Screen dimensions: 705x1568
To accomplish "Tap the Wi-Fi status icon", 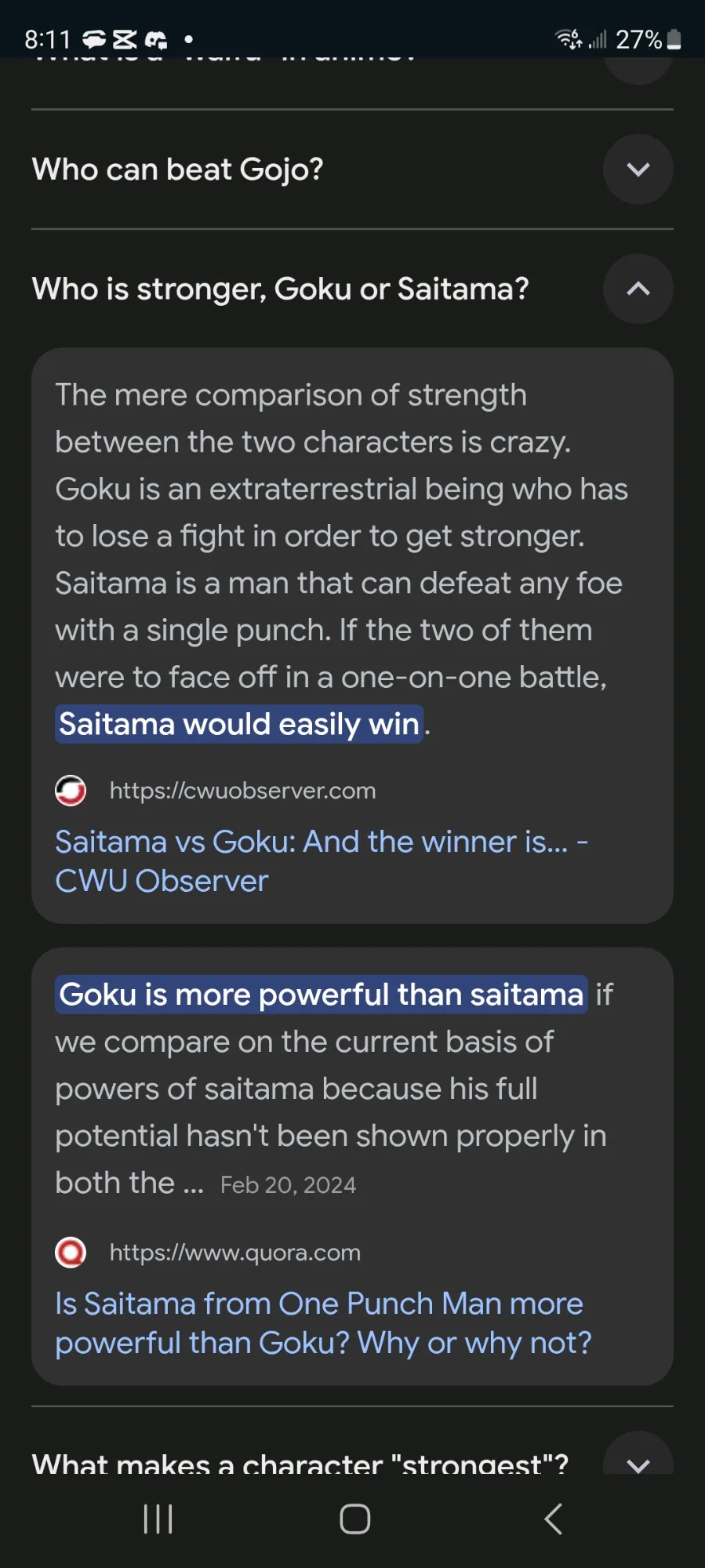I will coord(569,39).
